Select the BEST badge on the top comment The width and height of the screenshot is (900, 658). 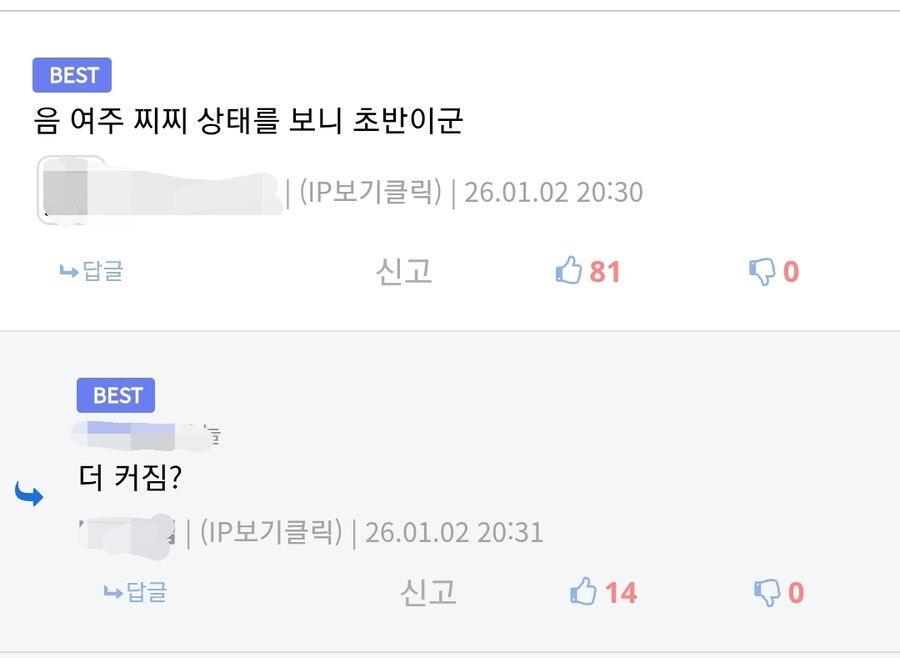(71, 74)
